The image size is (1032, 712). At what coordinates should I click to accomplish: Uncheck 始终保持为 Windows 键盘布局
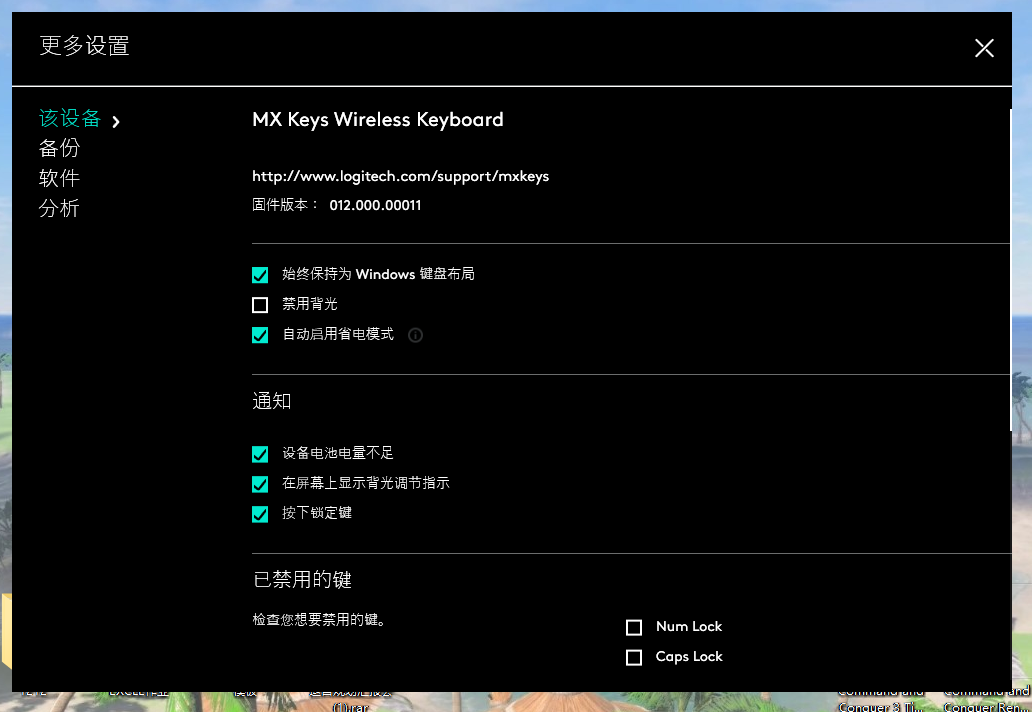click(x=260, y=275)
